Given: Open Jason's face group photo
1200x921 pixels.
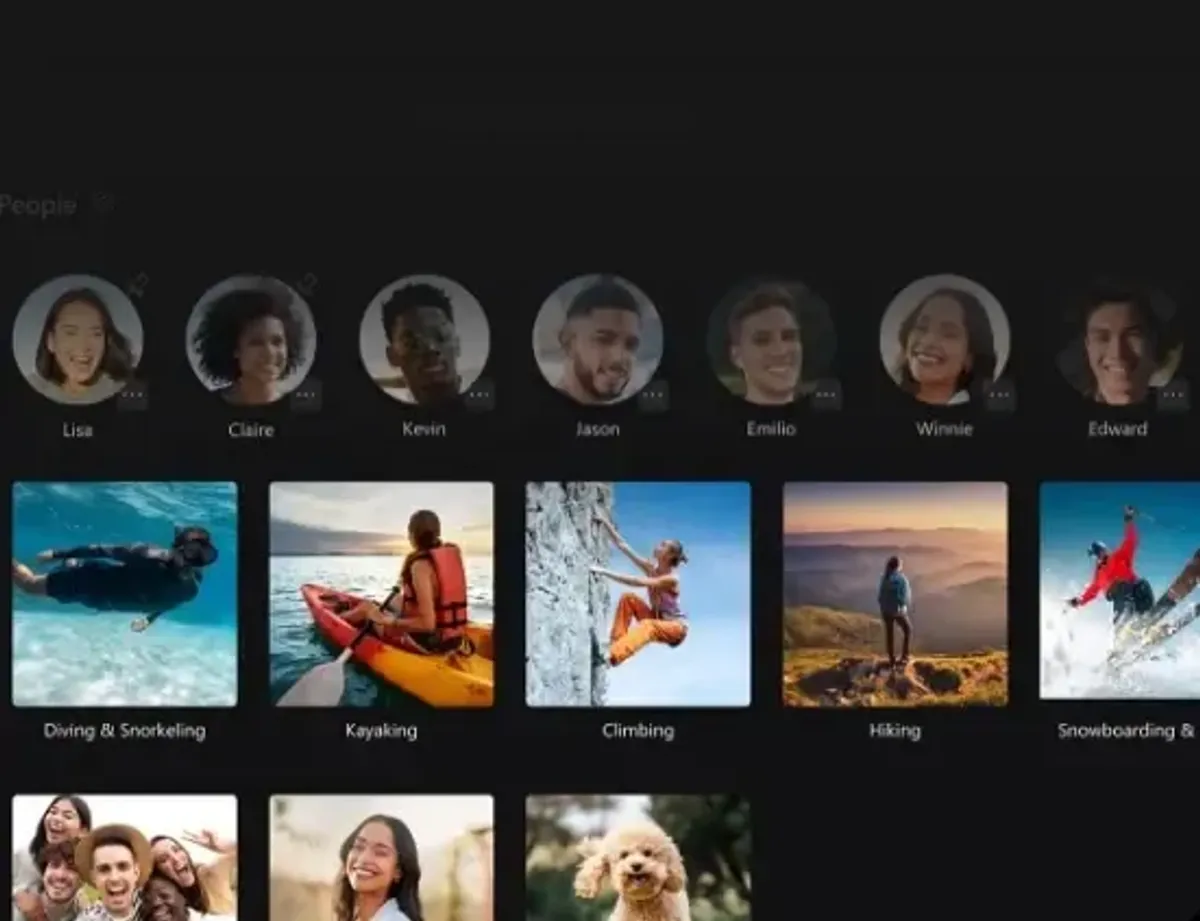Looking at the screenshot, I should click(598, 339).
